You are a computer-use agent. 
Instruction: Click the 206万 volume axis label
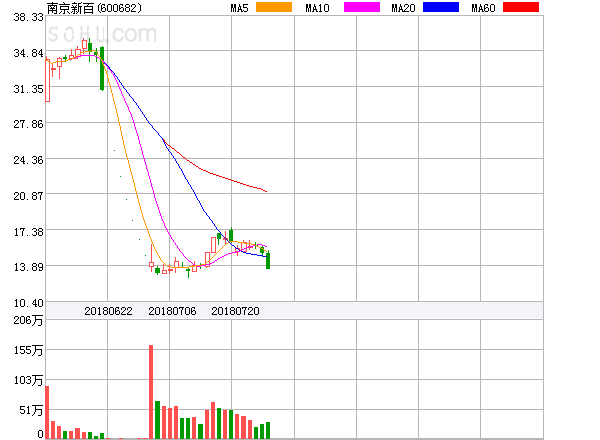click(28, 320)
